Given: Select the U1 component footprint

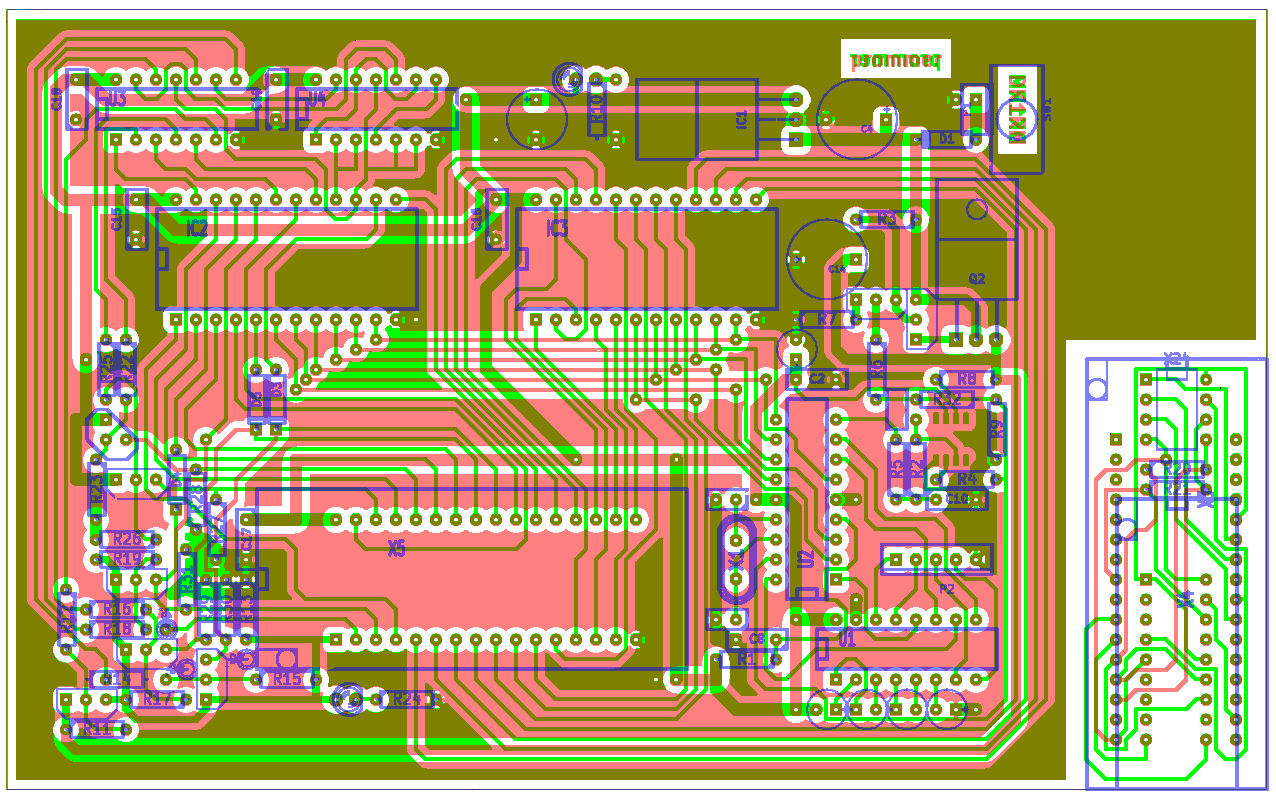Looking at the screenshot, I should tap(906, 648).
